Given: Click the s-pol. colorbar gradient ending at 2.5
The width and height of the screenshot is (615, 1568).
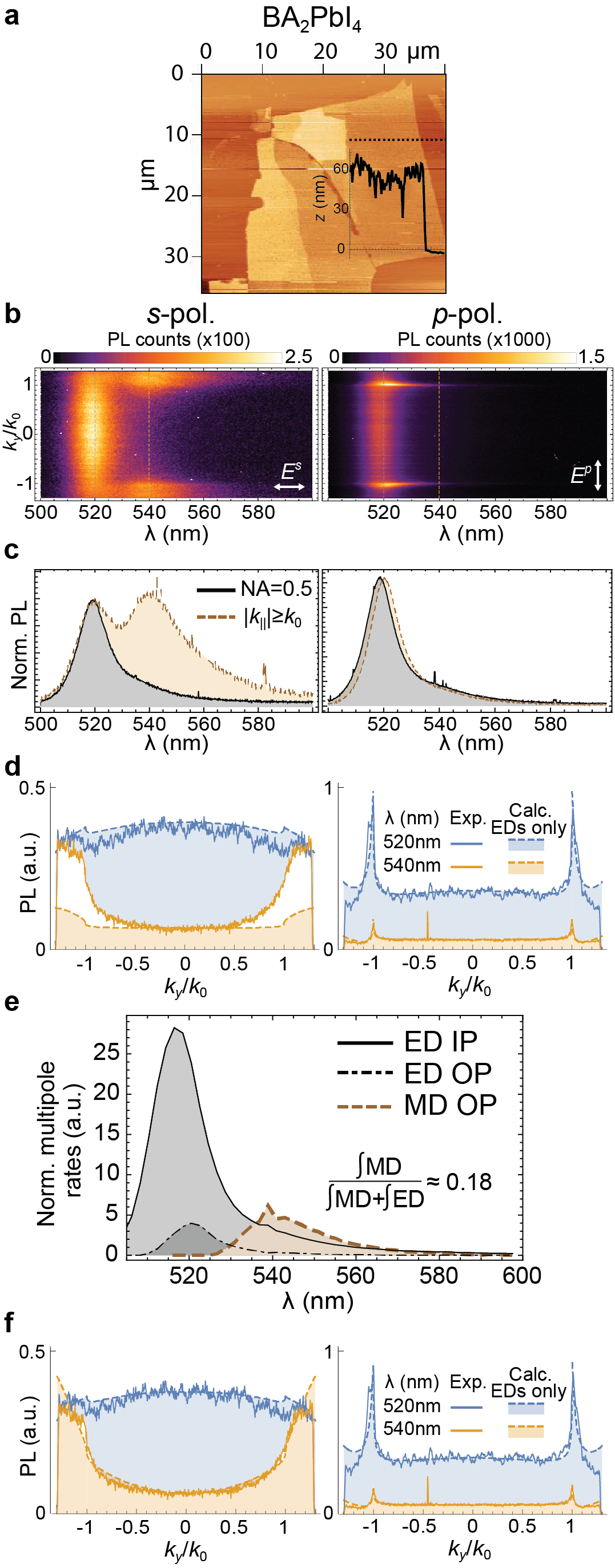Looking at the screenshot, I should pyautogui.click(x=168, y=357).
